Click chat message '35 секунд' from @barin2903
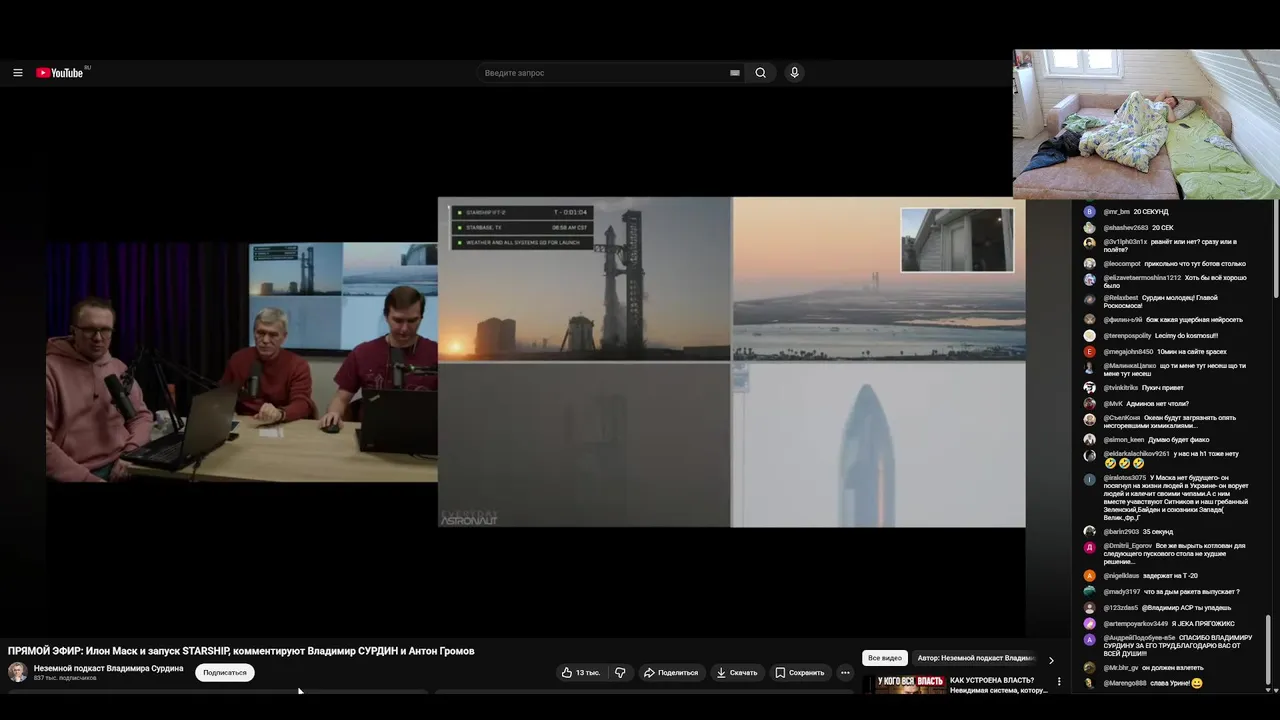The image size is (1280, 720). 1158,532
